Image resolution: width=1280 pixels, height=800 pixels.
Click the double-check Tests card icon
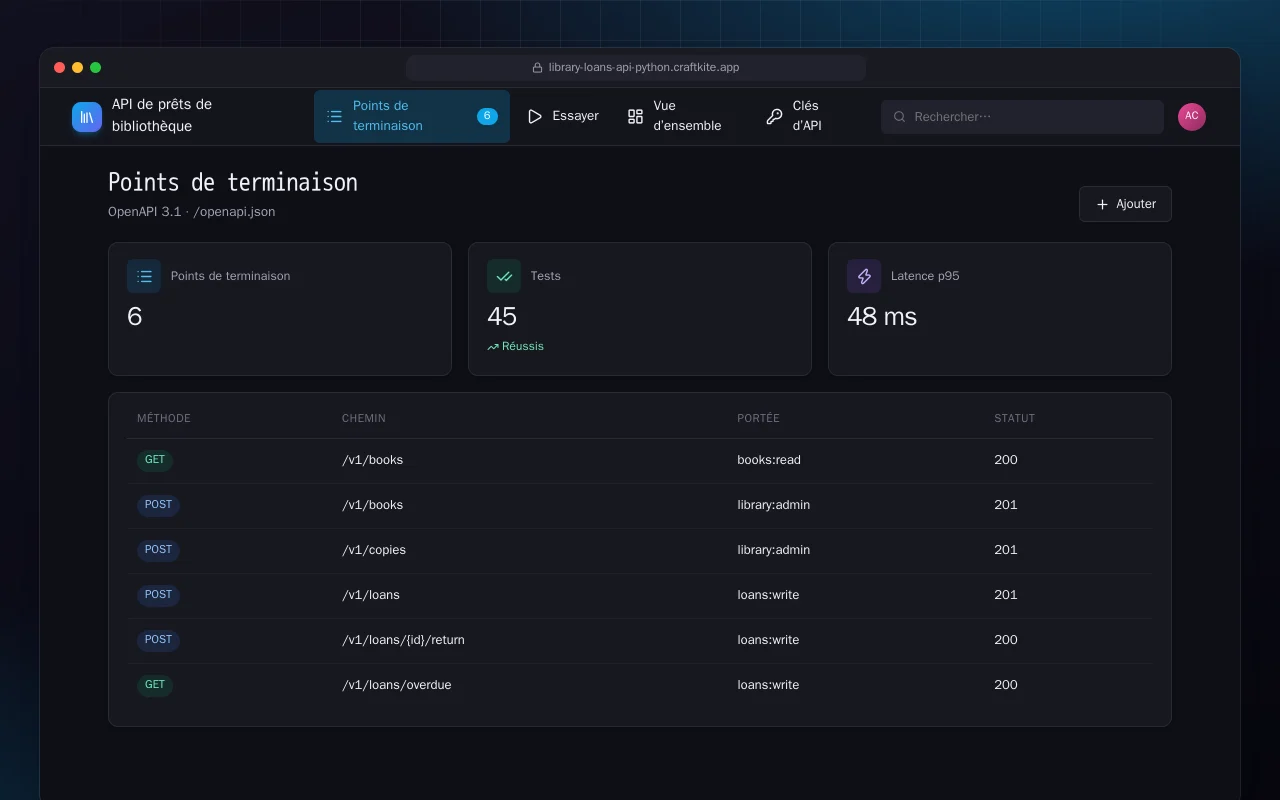point(504,276)
